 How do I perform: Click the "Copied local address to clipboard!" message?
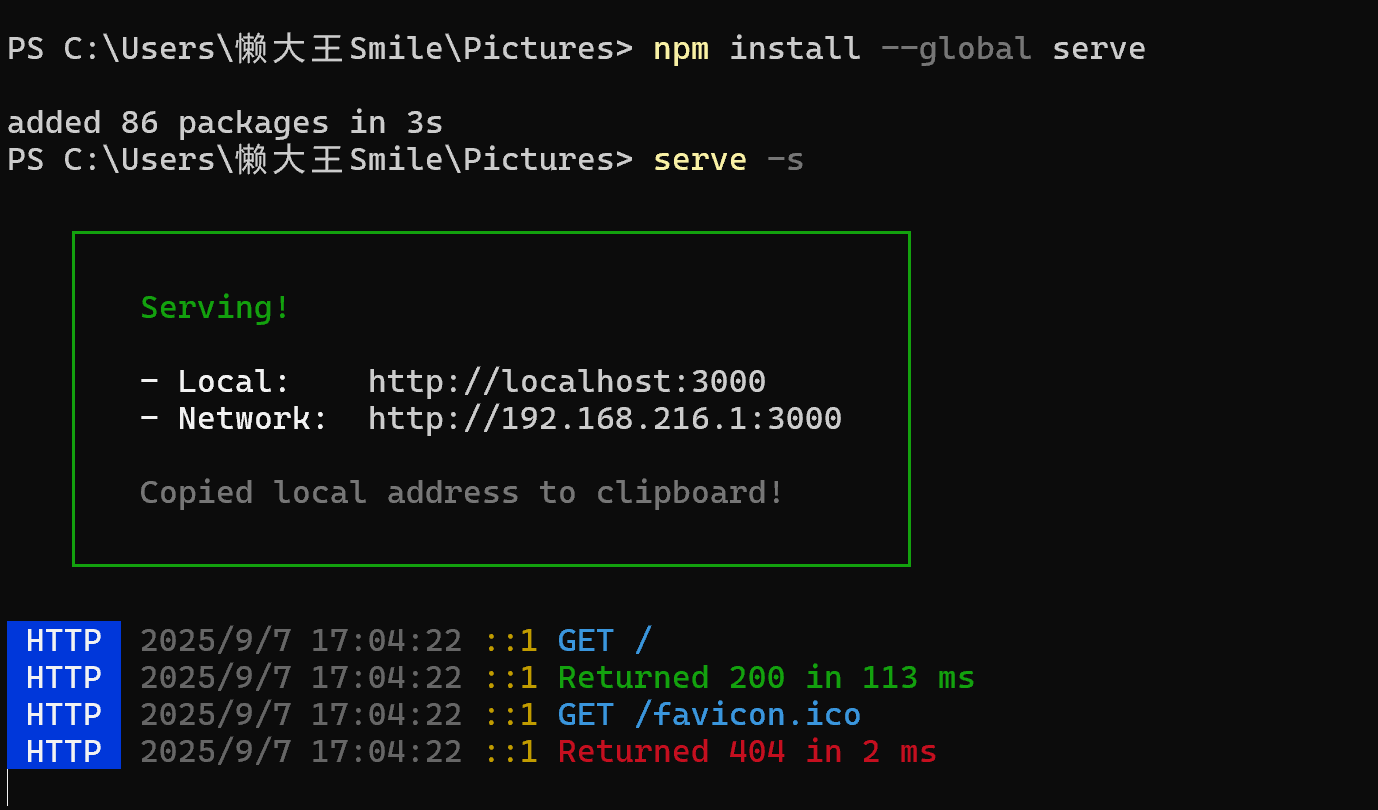(461, 493)
